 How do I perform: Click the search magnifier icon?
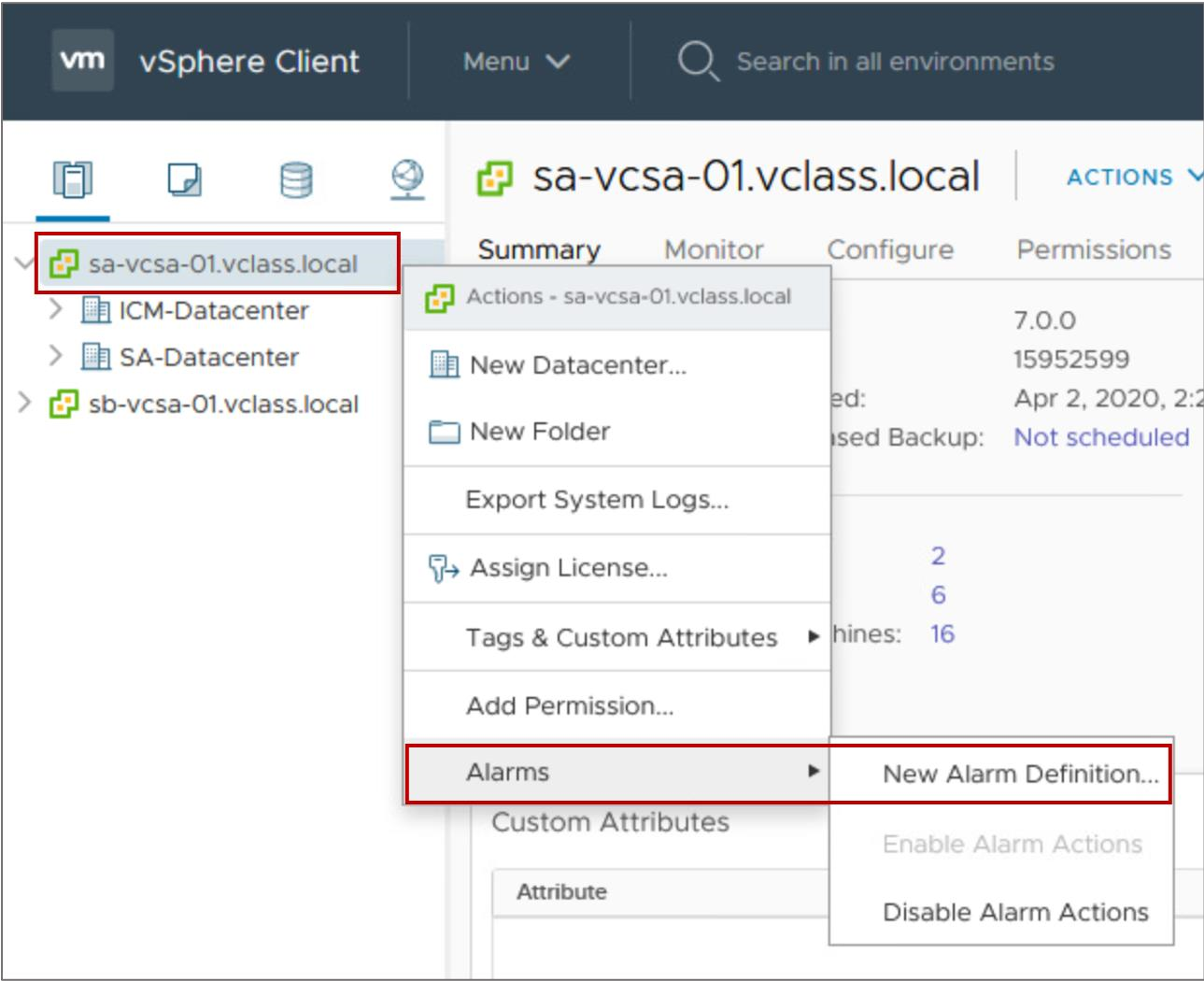698,62
